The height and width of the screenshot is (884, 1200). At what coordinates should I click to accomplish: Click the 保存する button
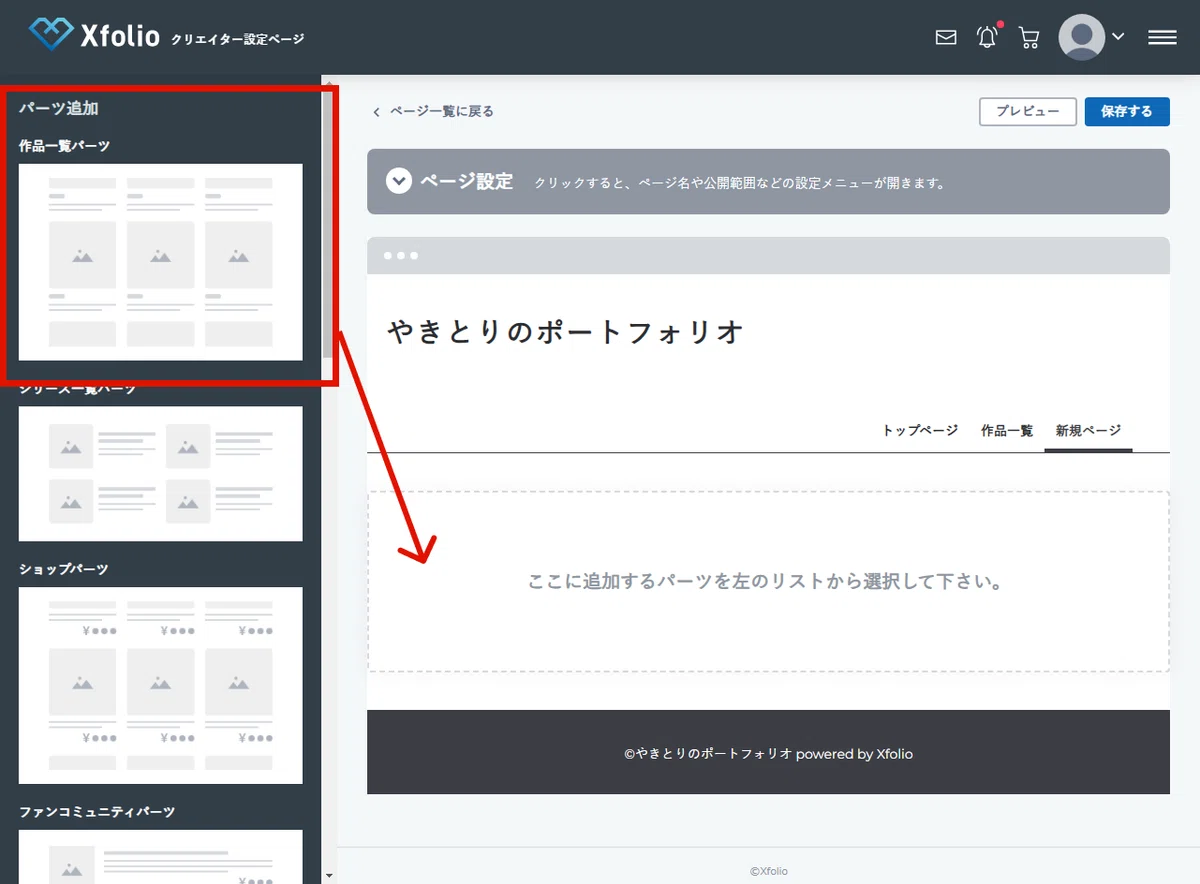click(1127, 111)
